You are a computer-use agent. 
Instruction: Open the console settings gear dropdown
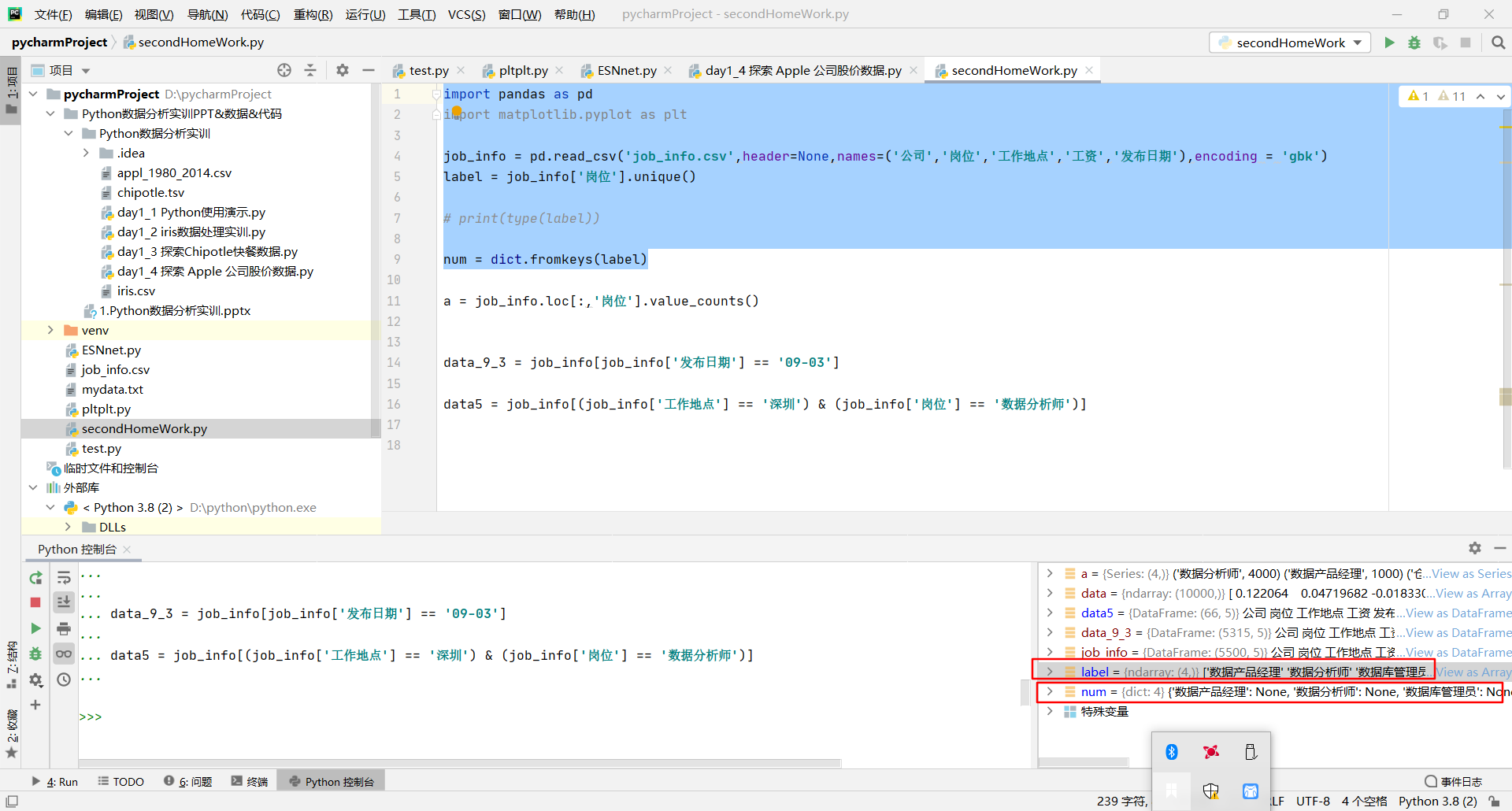tap(35, 680)
